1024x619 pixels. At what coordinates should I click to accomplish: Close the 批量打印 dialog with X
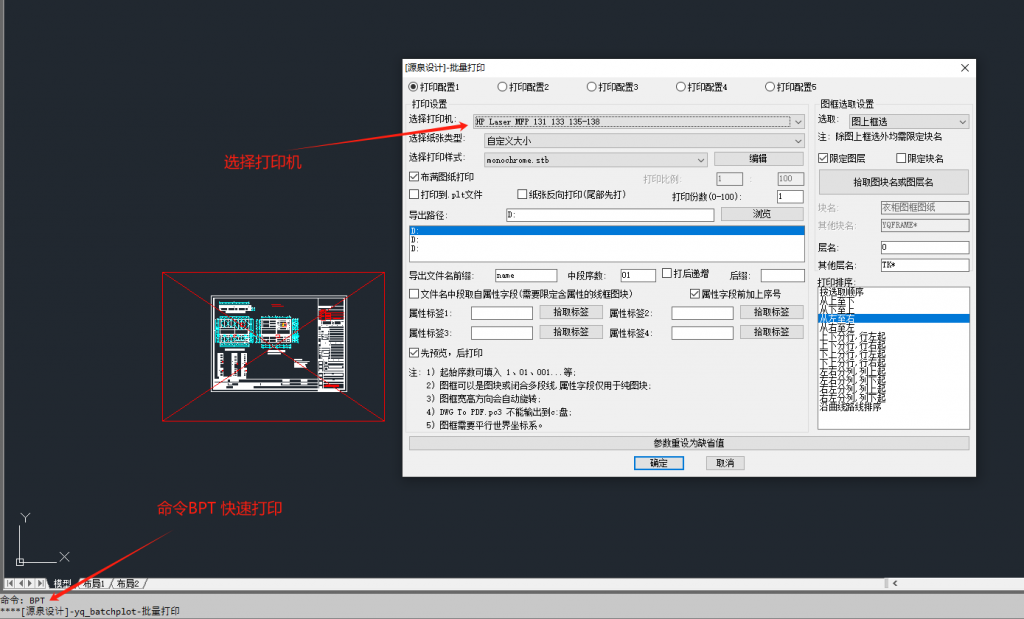tap(964, 67)
